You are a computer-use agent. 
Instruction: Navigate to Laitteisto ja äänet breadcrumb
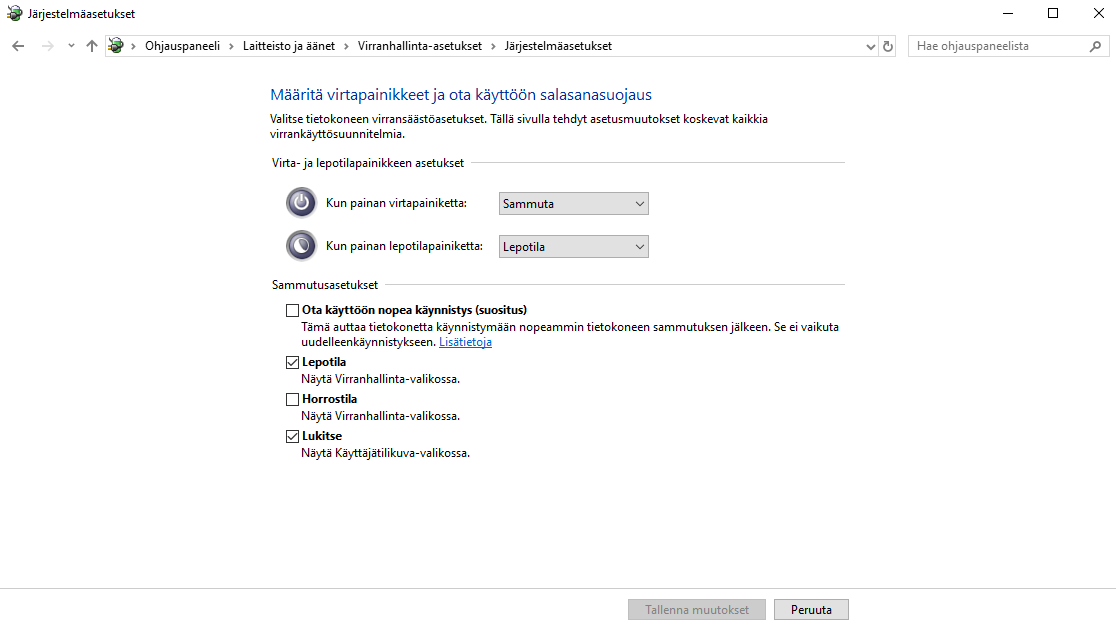(x=288, y=46)
